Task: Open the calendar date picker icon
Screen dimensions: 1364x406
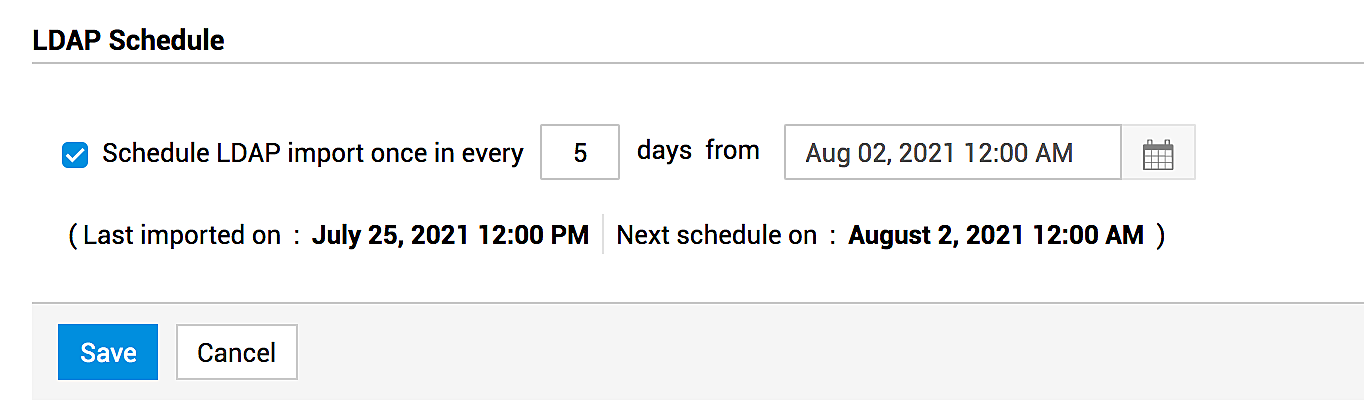Action: (x=1158, y=153)
